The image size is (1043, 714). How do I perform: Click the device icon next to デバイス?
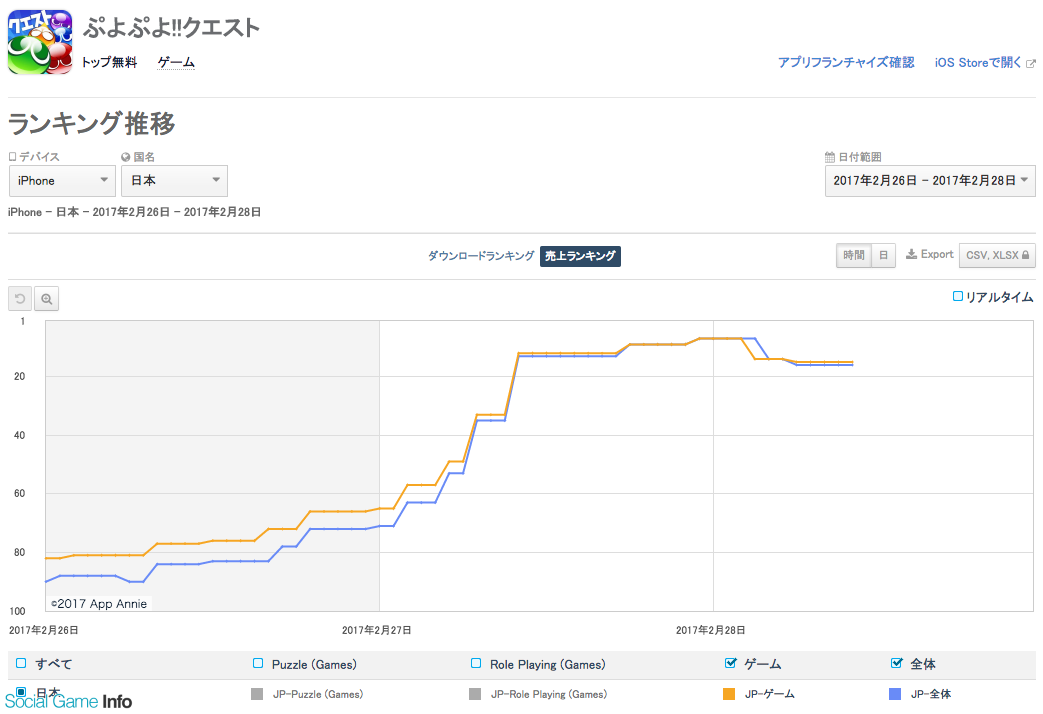[x=12, y=156]
